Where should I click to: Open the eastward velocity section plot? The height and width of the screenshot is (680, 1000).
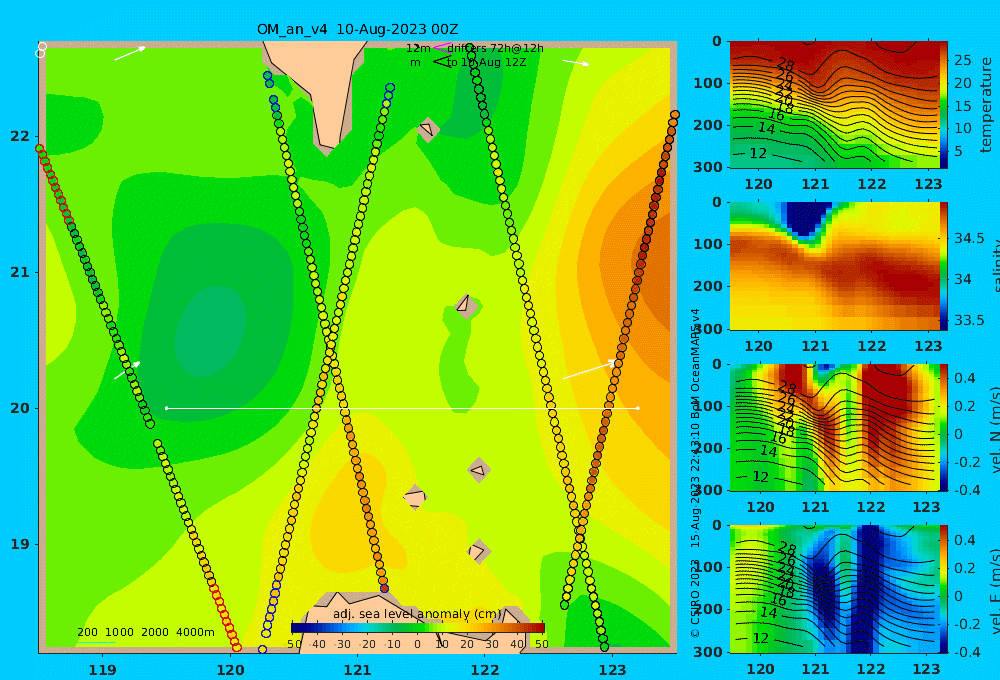[834, 589]
